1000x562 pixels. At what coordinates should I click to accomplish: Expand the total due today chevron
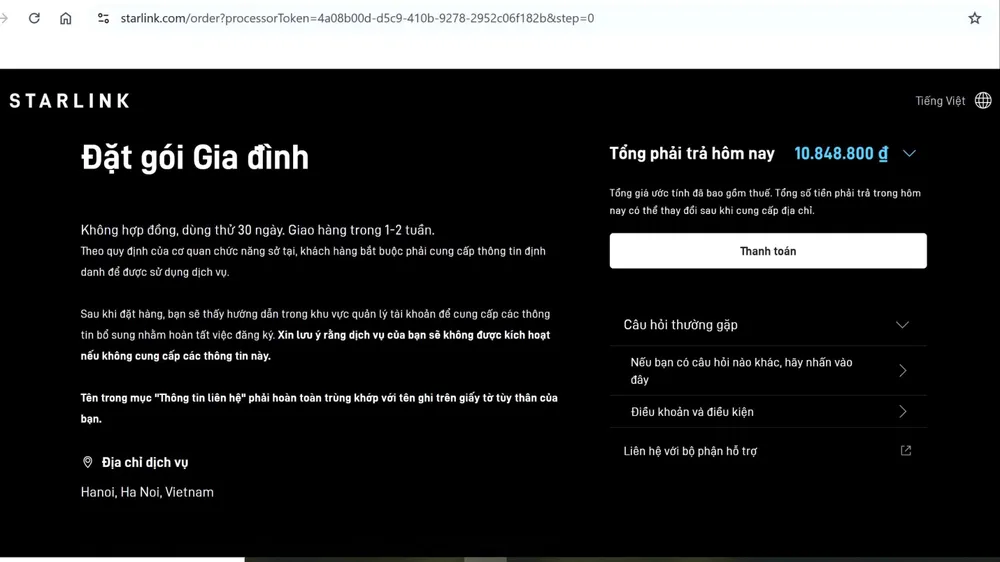[909, 154]
